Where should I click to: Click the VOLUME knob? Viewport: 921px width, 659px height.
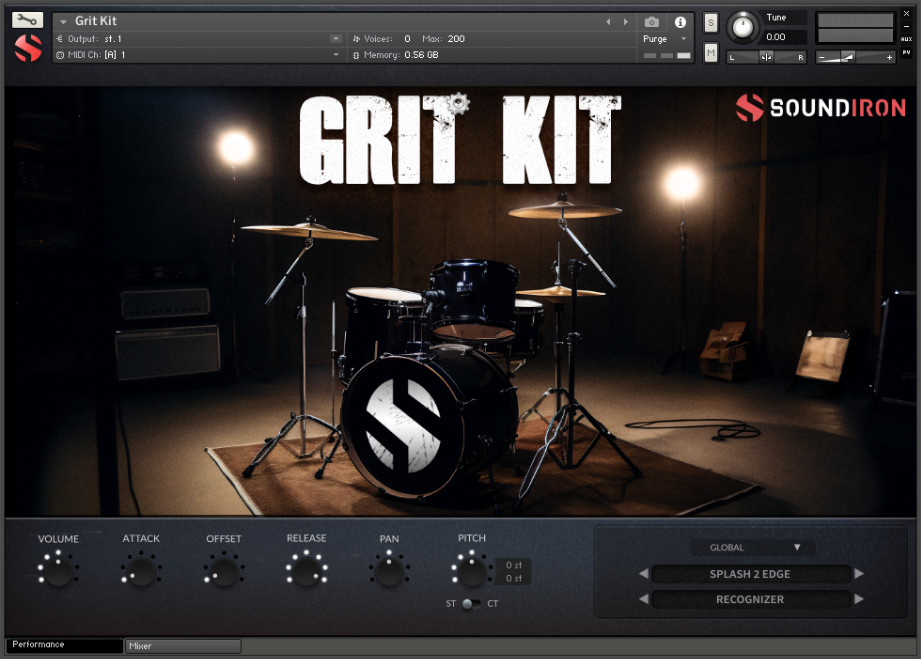pos(58,570)
